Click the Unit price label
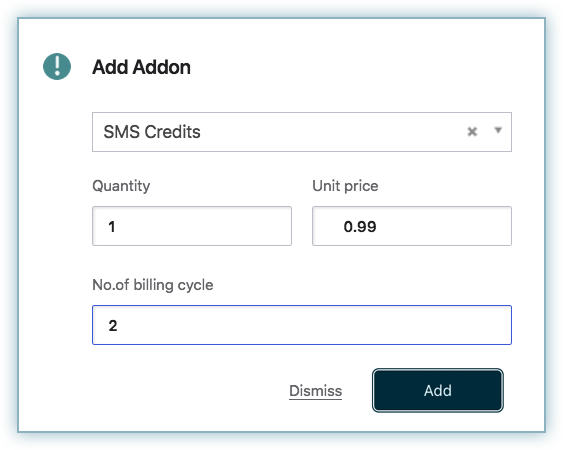This screenshot has width=563, height=450. pos(345,186)
